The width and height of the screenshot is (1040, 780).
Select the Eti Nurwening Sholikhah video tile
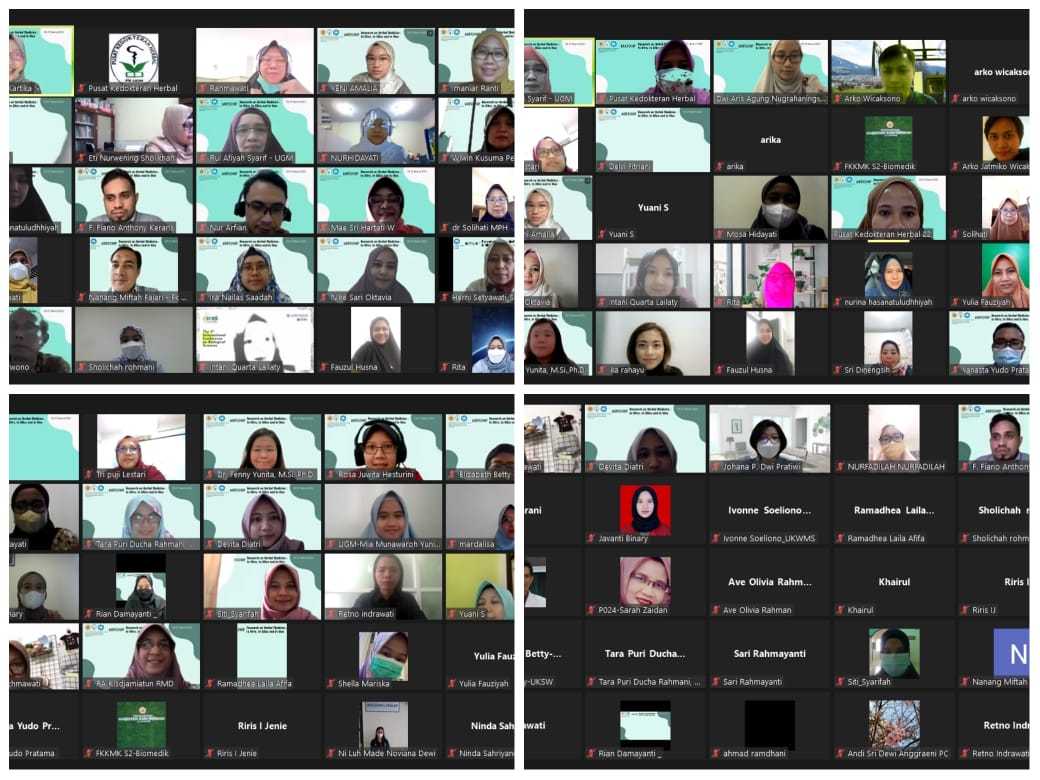click(133, 128)
